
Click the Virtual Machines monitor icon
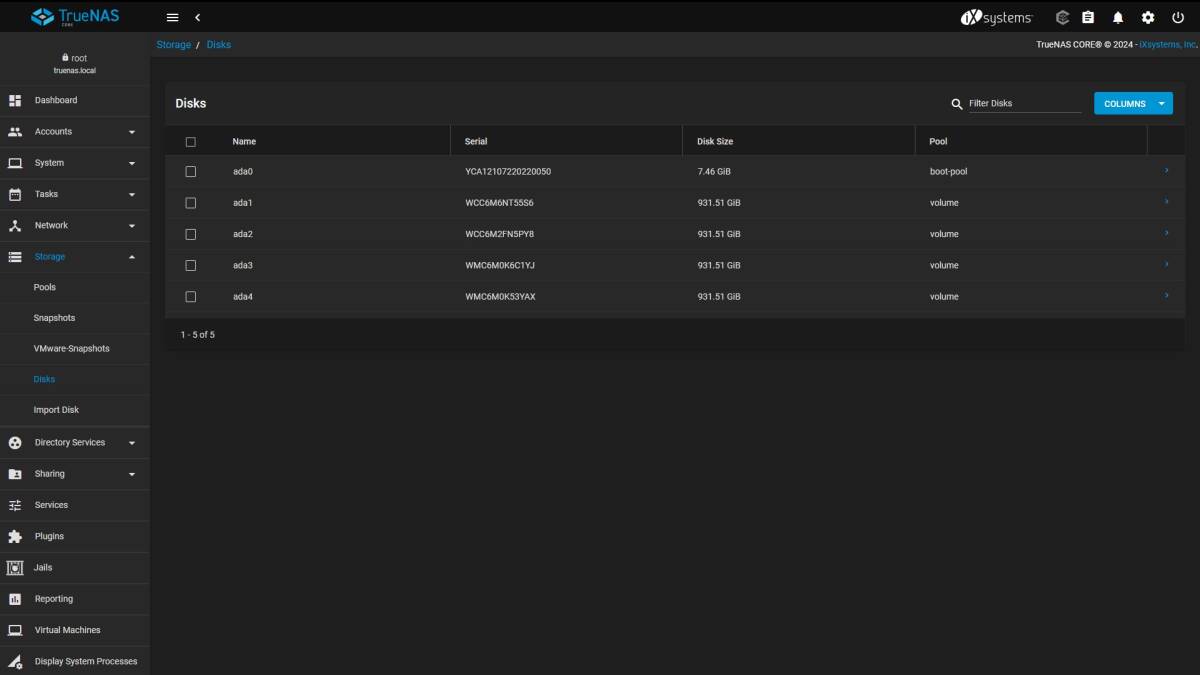click(15, 630)
